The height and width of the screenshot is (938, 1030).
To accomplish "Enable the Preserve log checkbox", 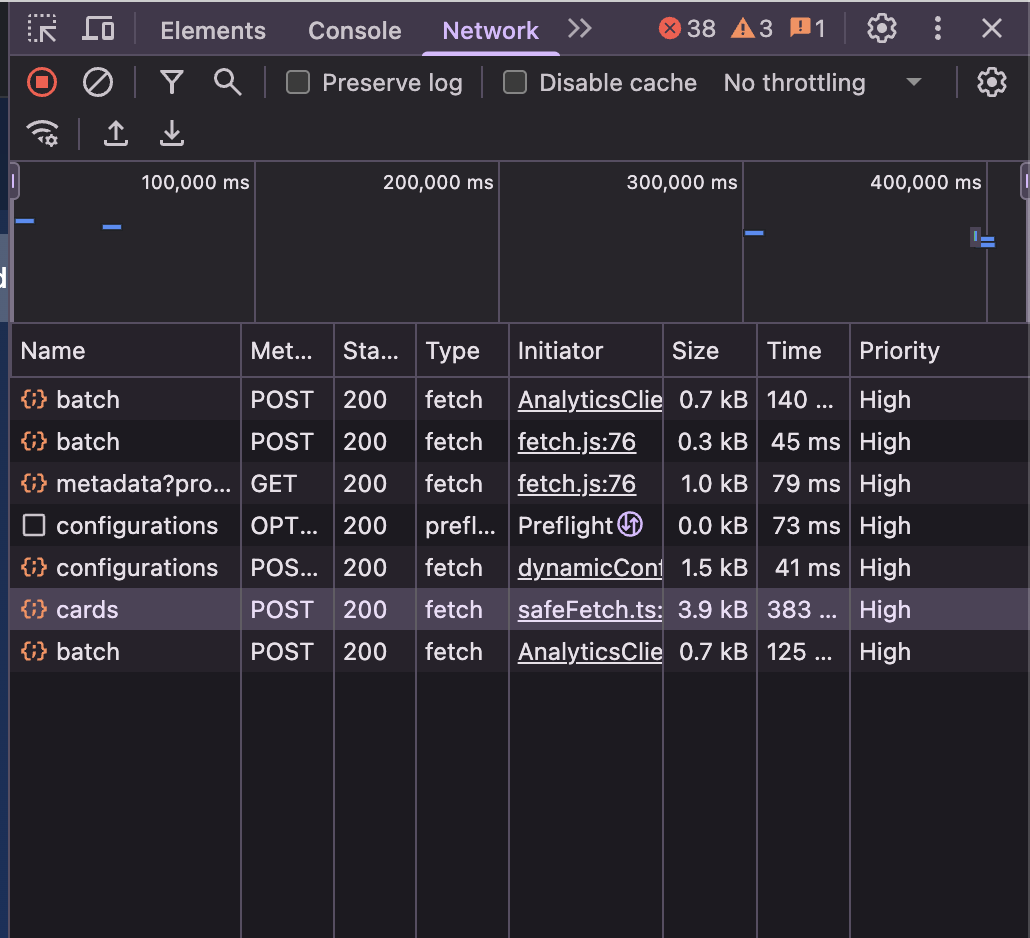I will [x=298, y=83].
